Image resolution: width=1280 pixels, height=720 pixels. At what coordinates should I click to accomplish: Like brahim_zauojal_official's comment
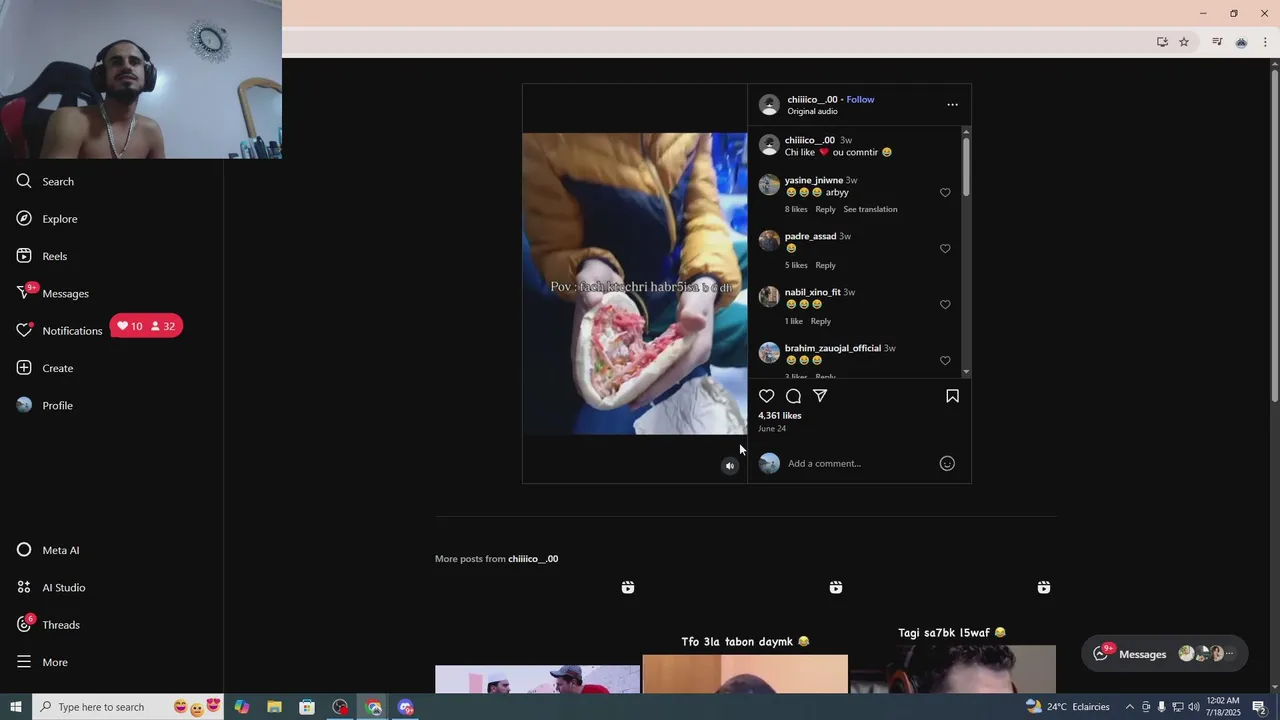click(x=945, y=361)
